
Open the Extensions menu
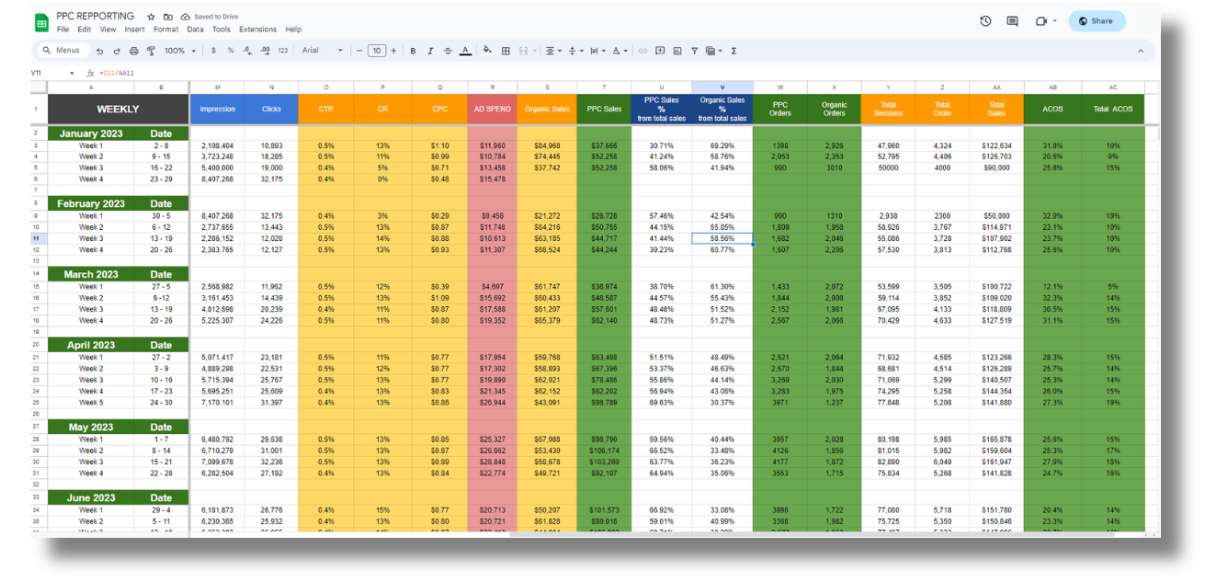click(258, 30)
